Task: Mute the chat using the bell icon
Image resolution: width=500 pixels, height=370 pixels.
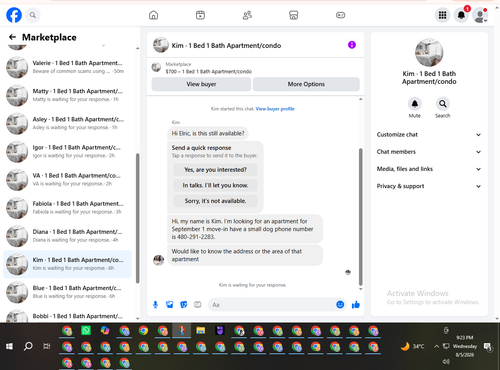Action: point(415,104)
